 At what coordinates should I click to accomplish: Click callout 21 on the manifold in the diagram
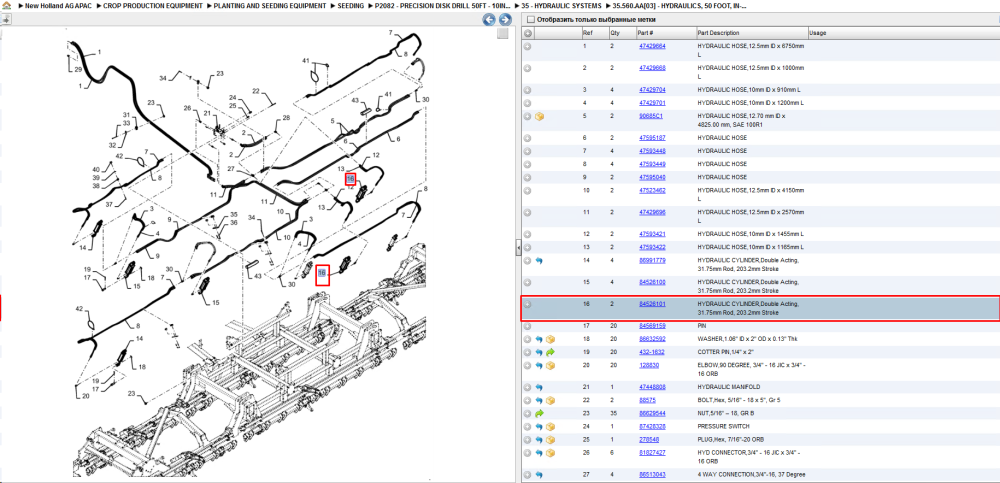click(207, 114)
